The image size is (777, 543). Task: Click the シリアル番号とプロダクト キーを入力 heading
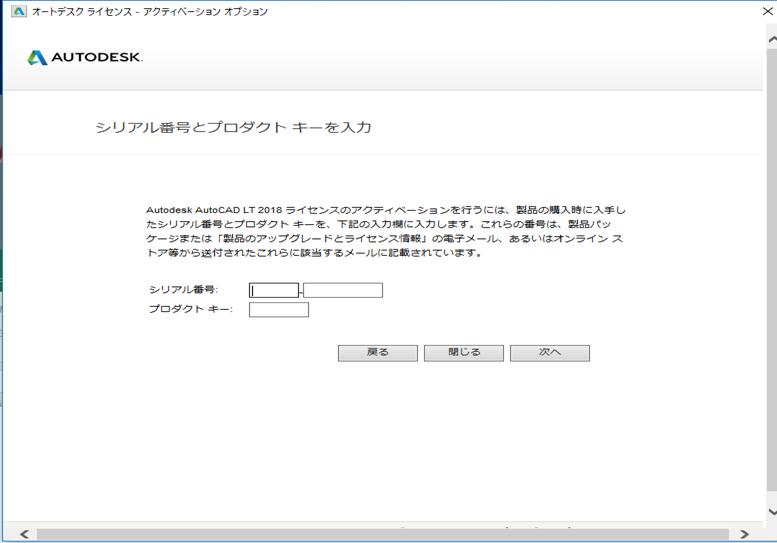click(233, 127)
